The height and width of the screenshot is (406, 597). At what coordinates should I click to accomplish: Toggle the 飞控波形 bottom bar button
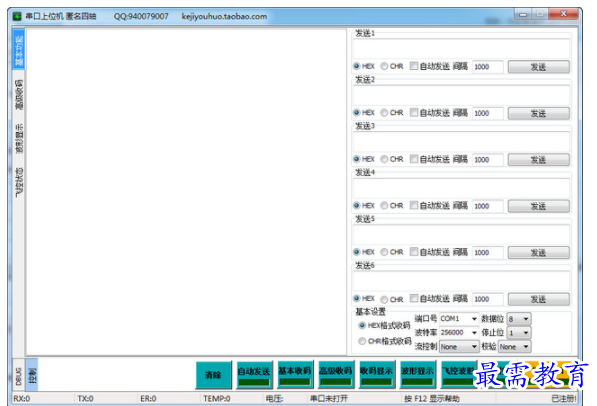(459, 375)
